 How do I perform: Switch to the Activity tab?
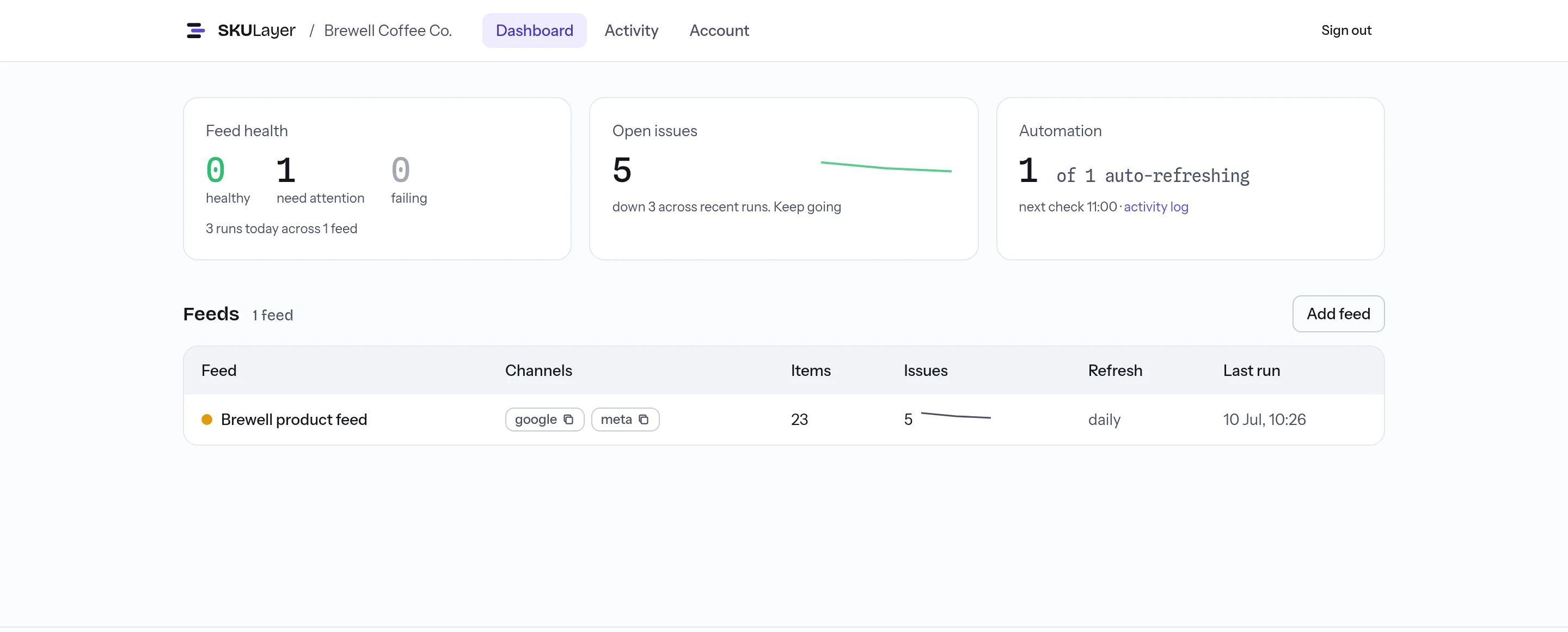point(631,31)
